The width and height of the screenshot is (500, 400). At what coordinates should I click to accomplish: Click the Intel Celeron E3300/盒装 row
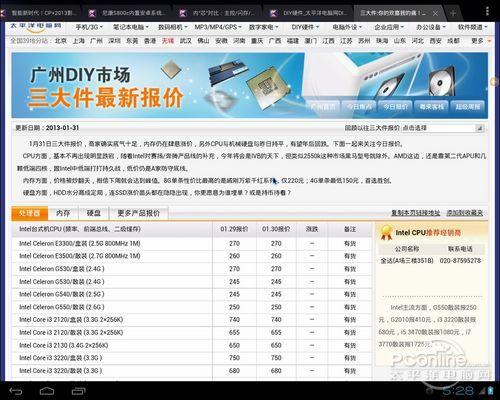click(x=192, y=244)
